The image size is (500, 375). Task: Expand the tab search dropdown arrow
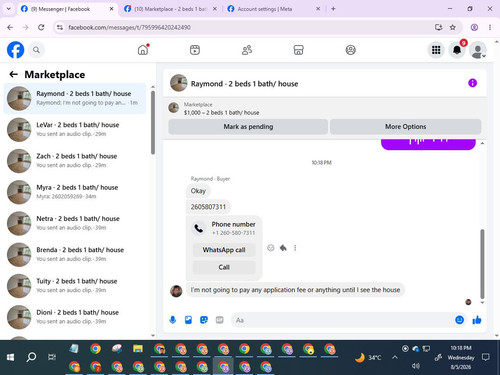9,9
